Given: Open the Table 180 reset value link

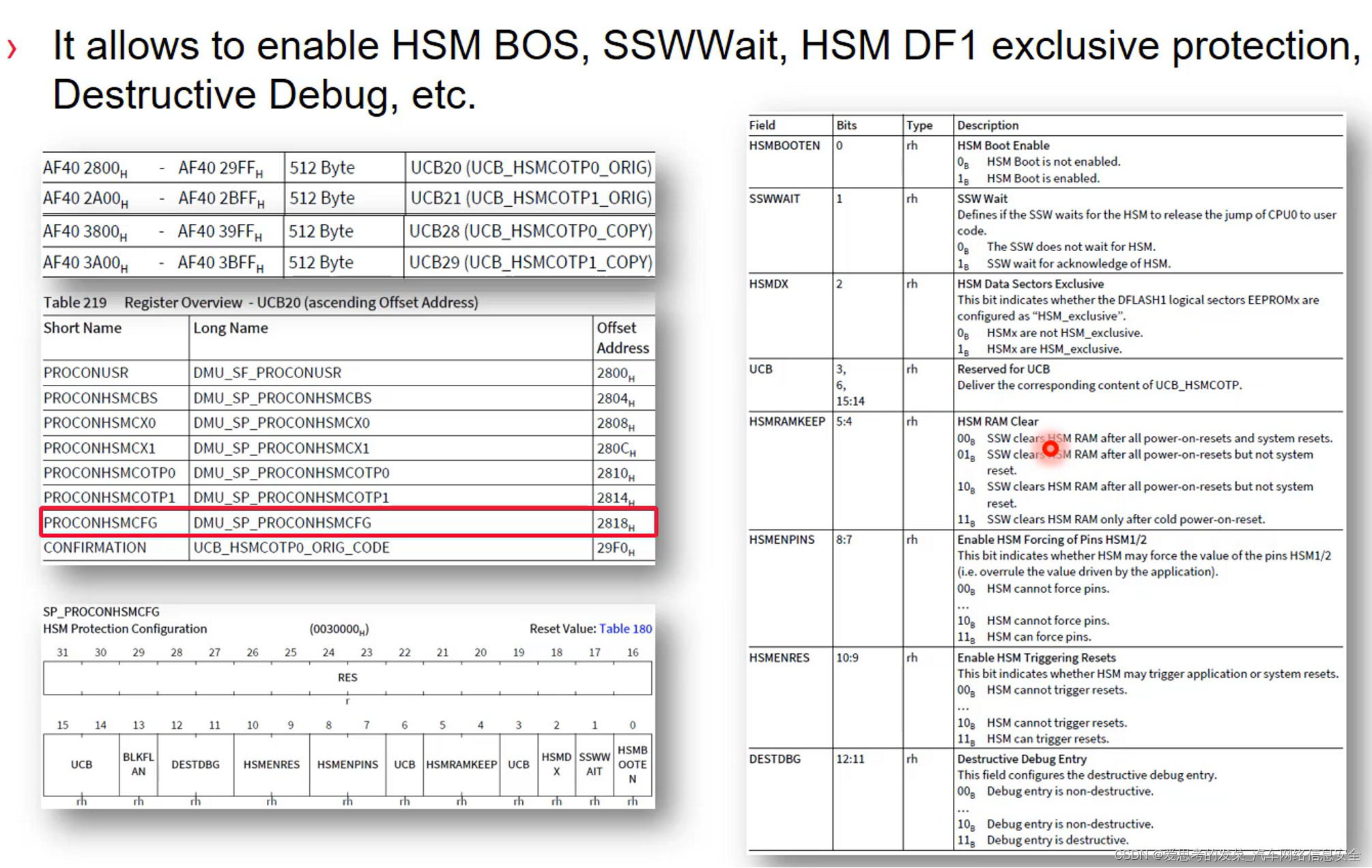Looking at the screenshot, I should [x=625, y=628].
